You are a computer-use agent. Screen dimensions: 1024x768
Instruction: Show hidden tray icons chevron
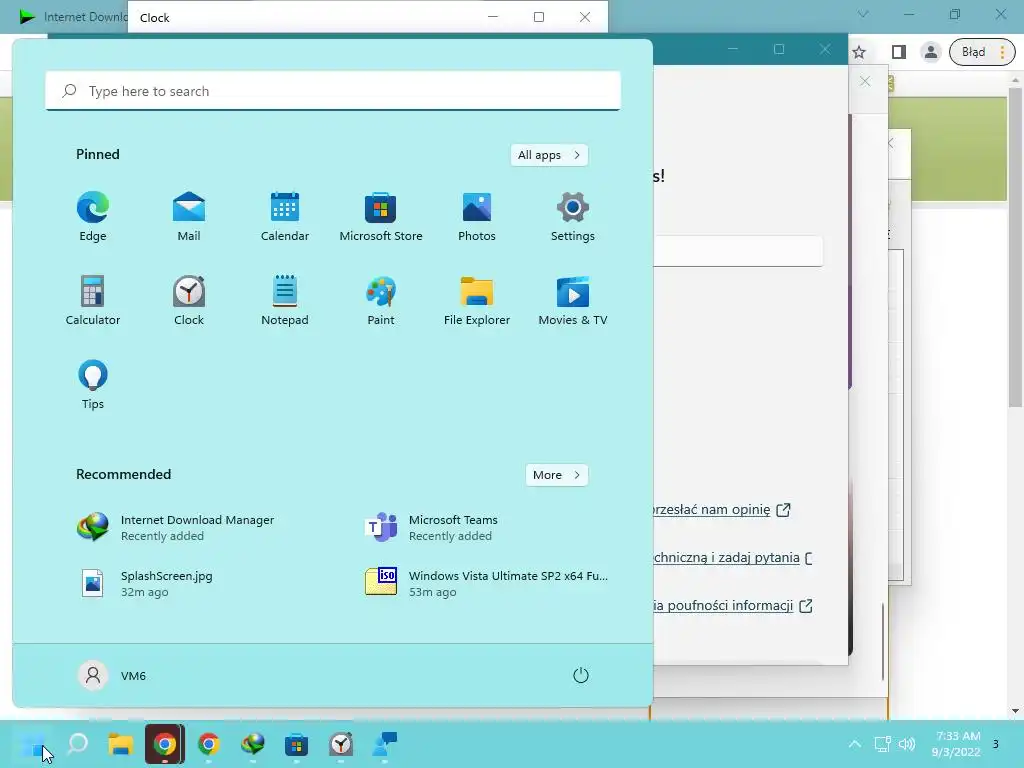click(854, 744)
